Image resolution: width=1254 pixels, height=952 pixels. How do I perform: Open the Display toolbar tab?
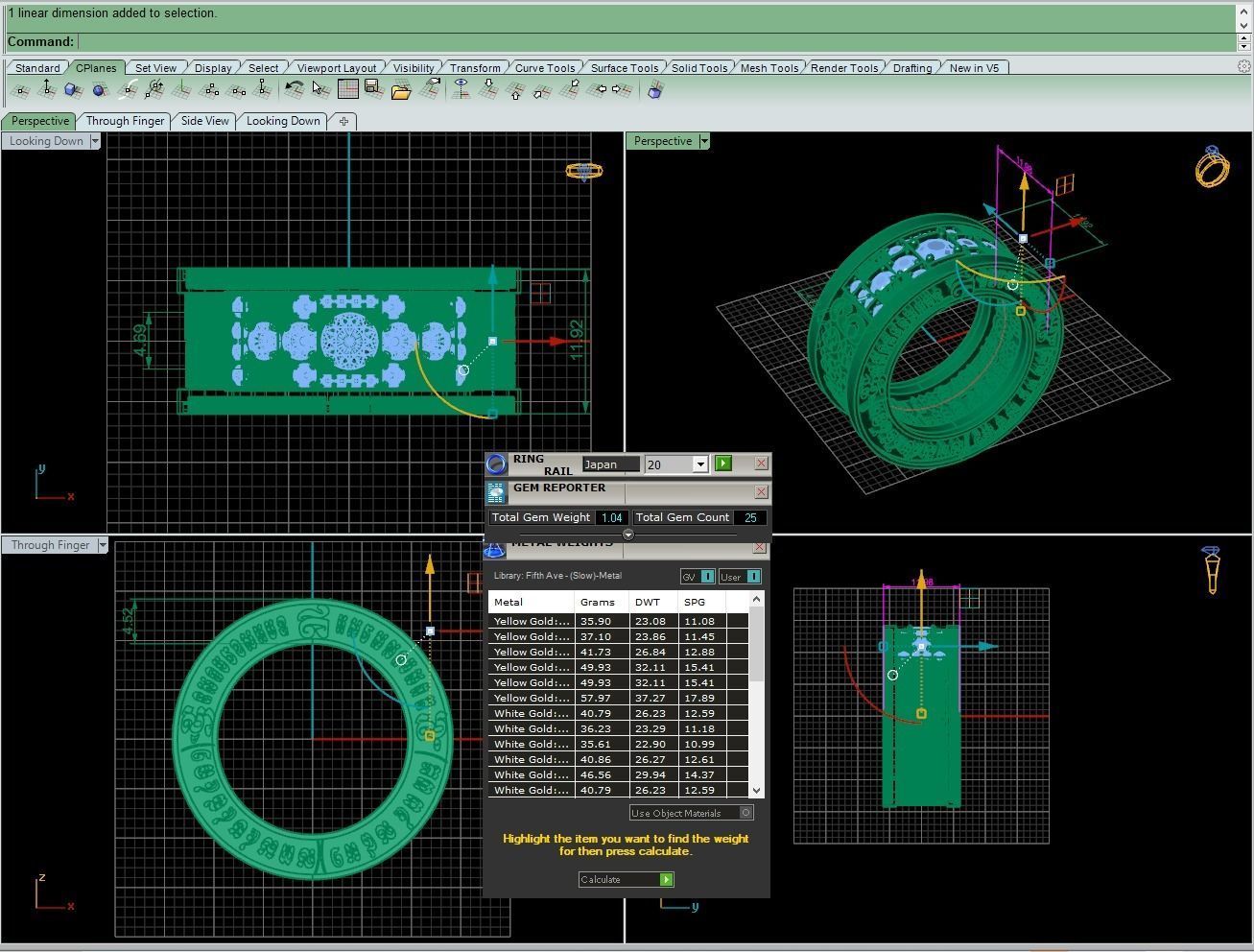pyautogui.click(x=213, y=68)
